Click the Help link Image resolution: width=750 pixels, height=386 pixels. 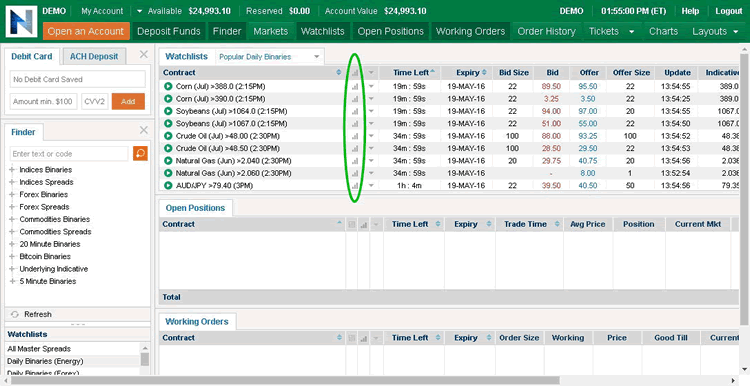[690, 11]
